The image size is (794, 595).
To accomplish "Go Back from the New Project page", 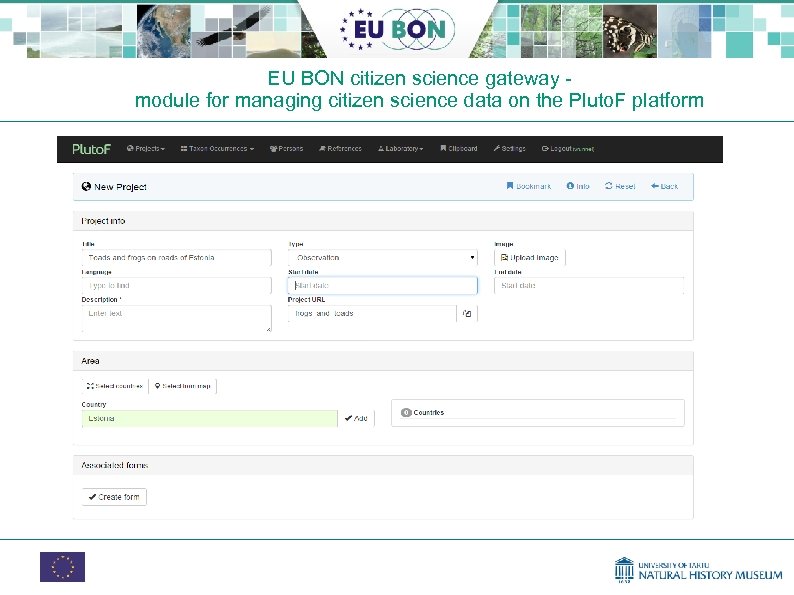I will tap(664, 186).
